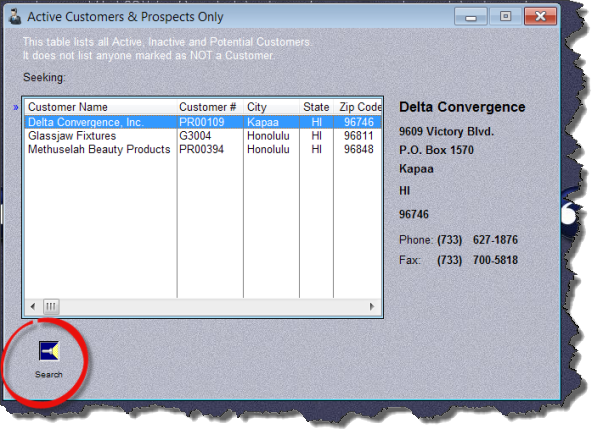
Task: Click address 9609 Victory Blvd.
Action: [x=446, y=132]
